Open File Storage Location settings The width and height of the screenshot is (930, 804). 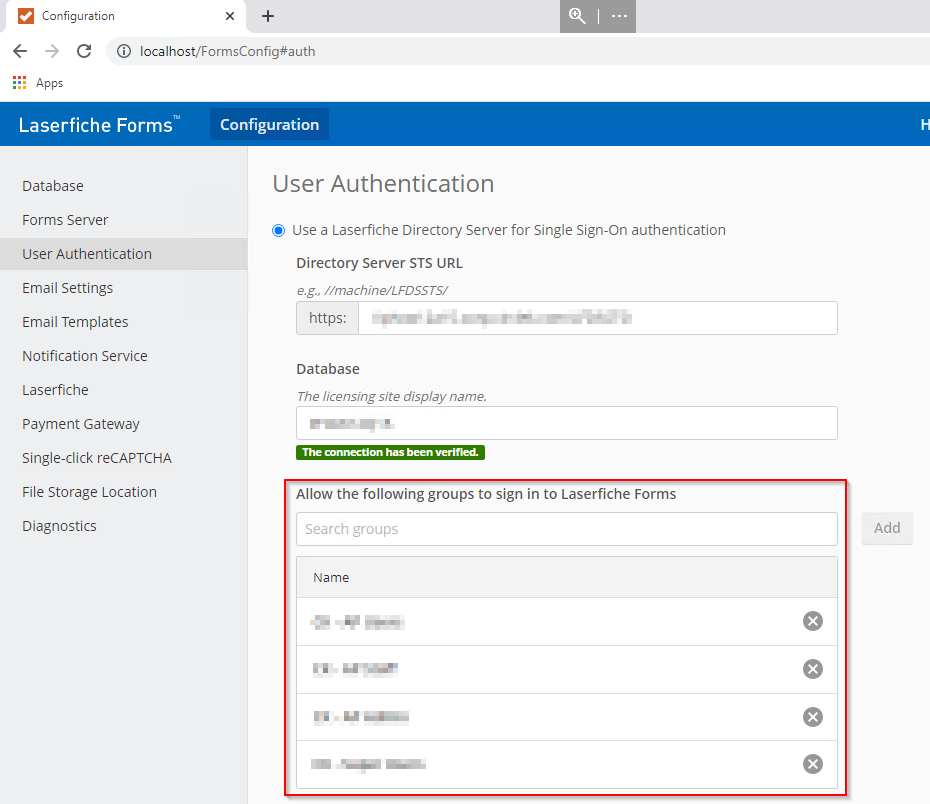pyautogui.click(x=123, y=492)
